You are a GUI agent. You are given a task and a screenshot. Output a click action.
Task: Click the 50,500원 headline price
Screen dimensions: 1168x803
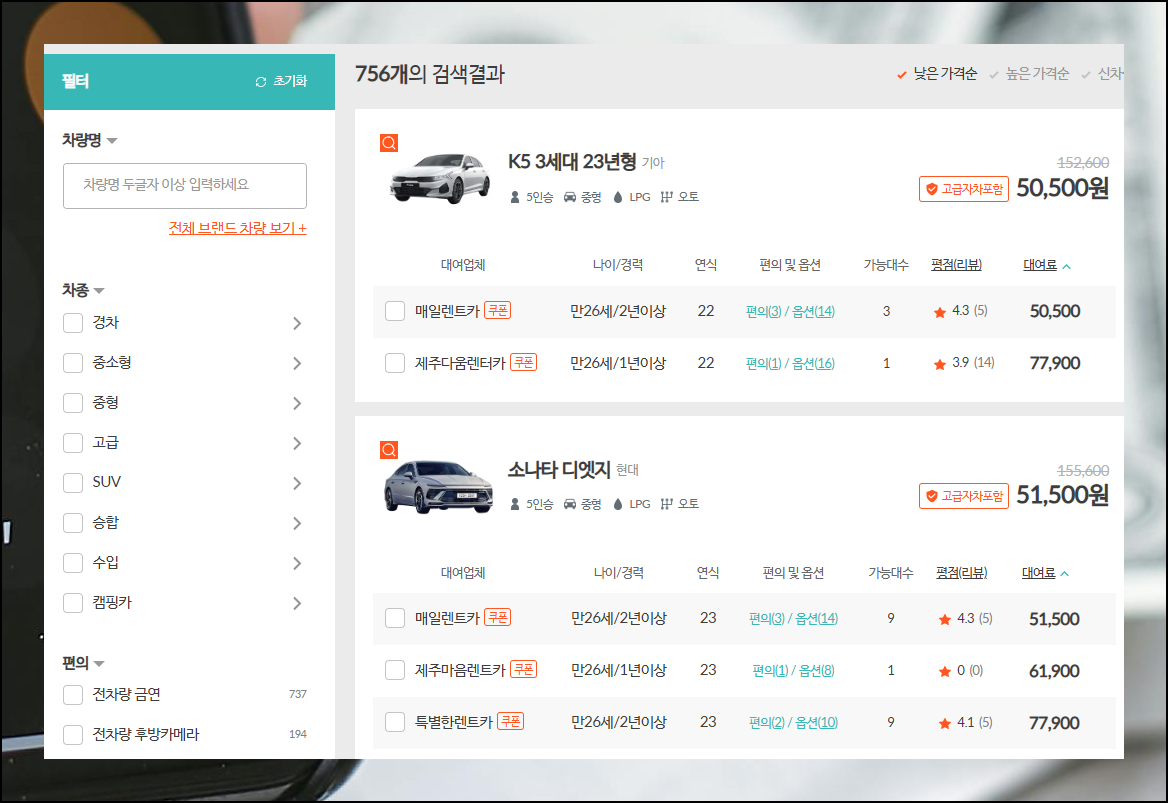pos(1063,188)
